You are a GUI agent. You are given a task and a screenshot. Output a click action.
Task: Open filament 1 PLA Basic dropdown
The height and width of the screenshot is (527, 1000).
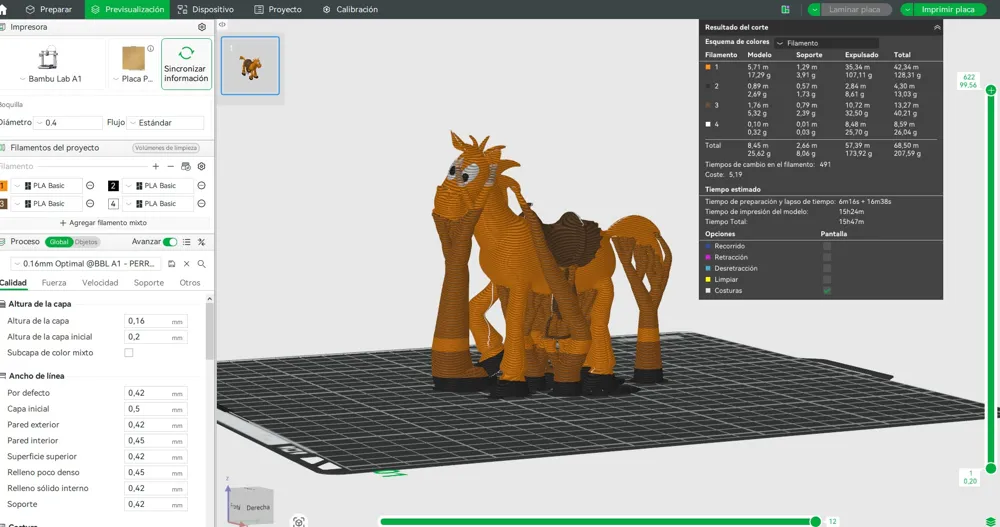pos(47,186)
